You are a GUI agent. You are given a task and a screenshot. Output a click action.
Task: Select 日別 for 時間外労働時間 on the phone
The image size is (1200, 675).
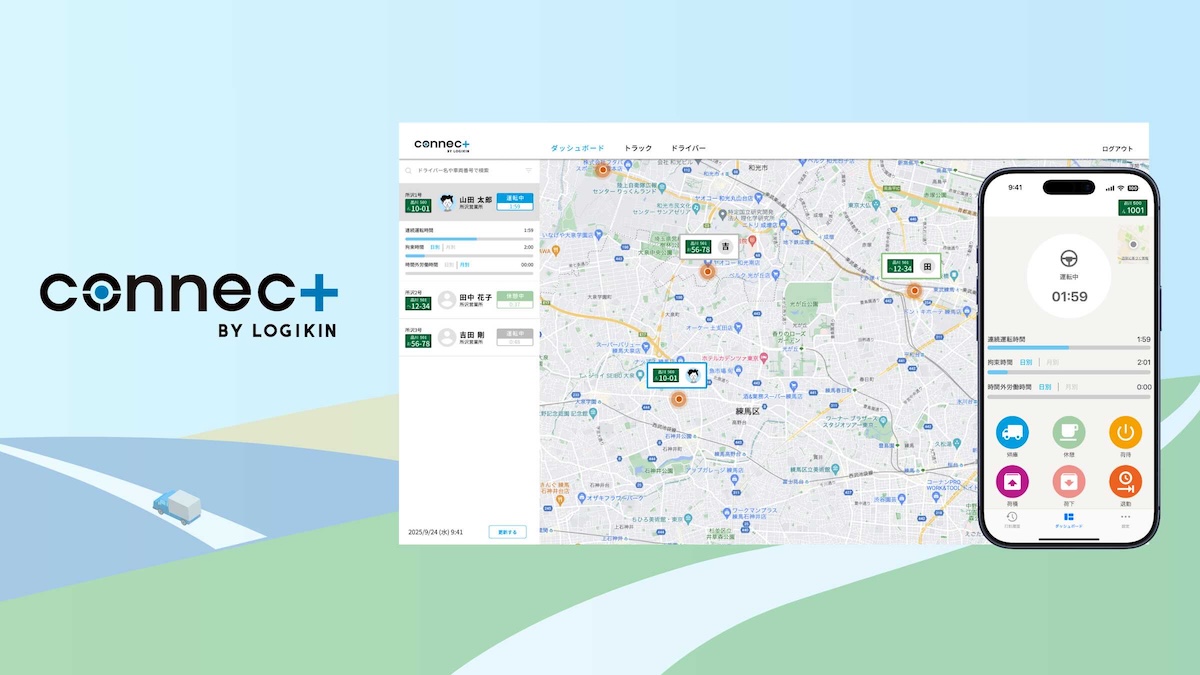pyautogui.click(x=1045, y=386)
